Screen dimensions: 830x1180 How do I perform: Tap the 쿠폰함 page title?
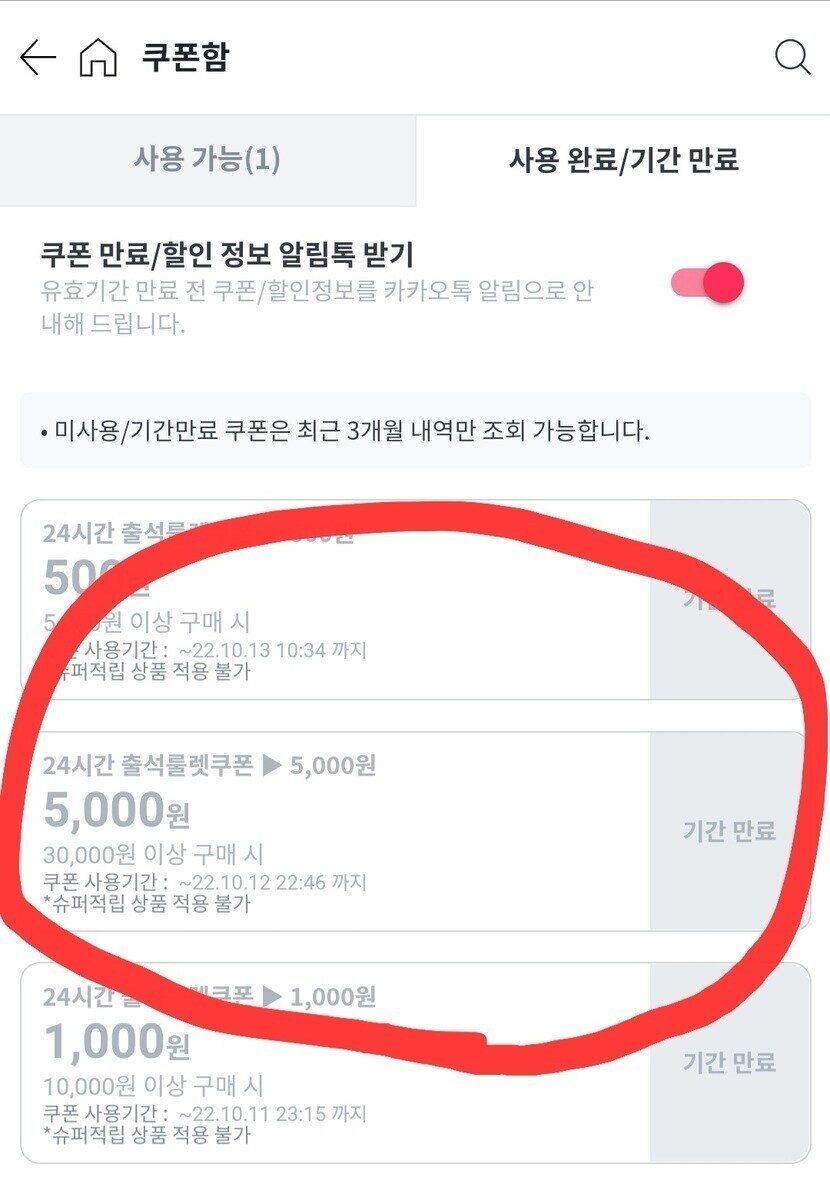pyautogui.click(x=185, y=57)
